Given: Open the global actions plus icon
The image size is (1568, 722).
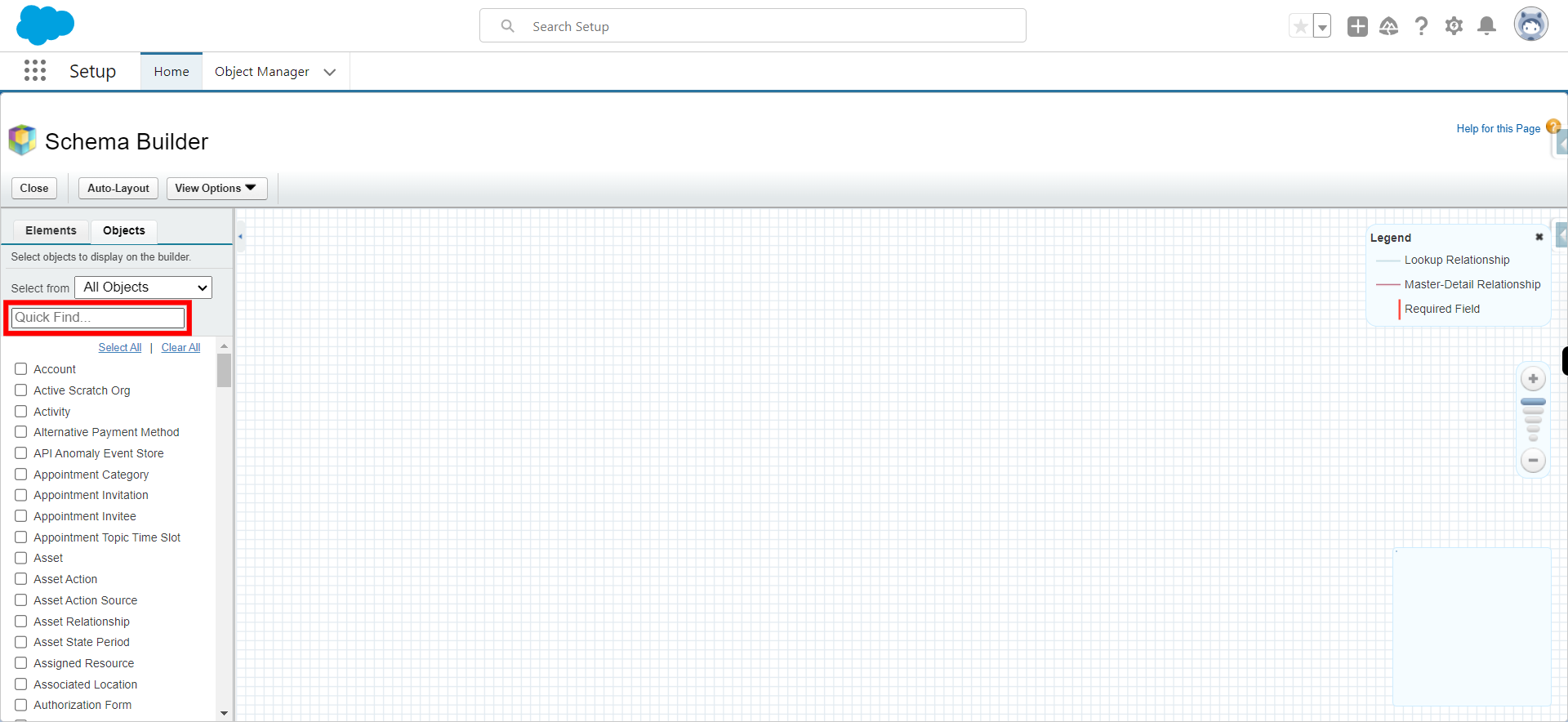Looking at the screenshot, I should (x=1357, y=26).
